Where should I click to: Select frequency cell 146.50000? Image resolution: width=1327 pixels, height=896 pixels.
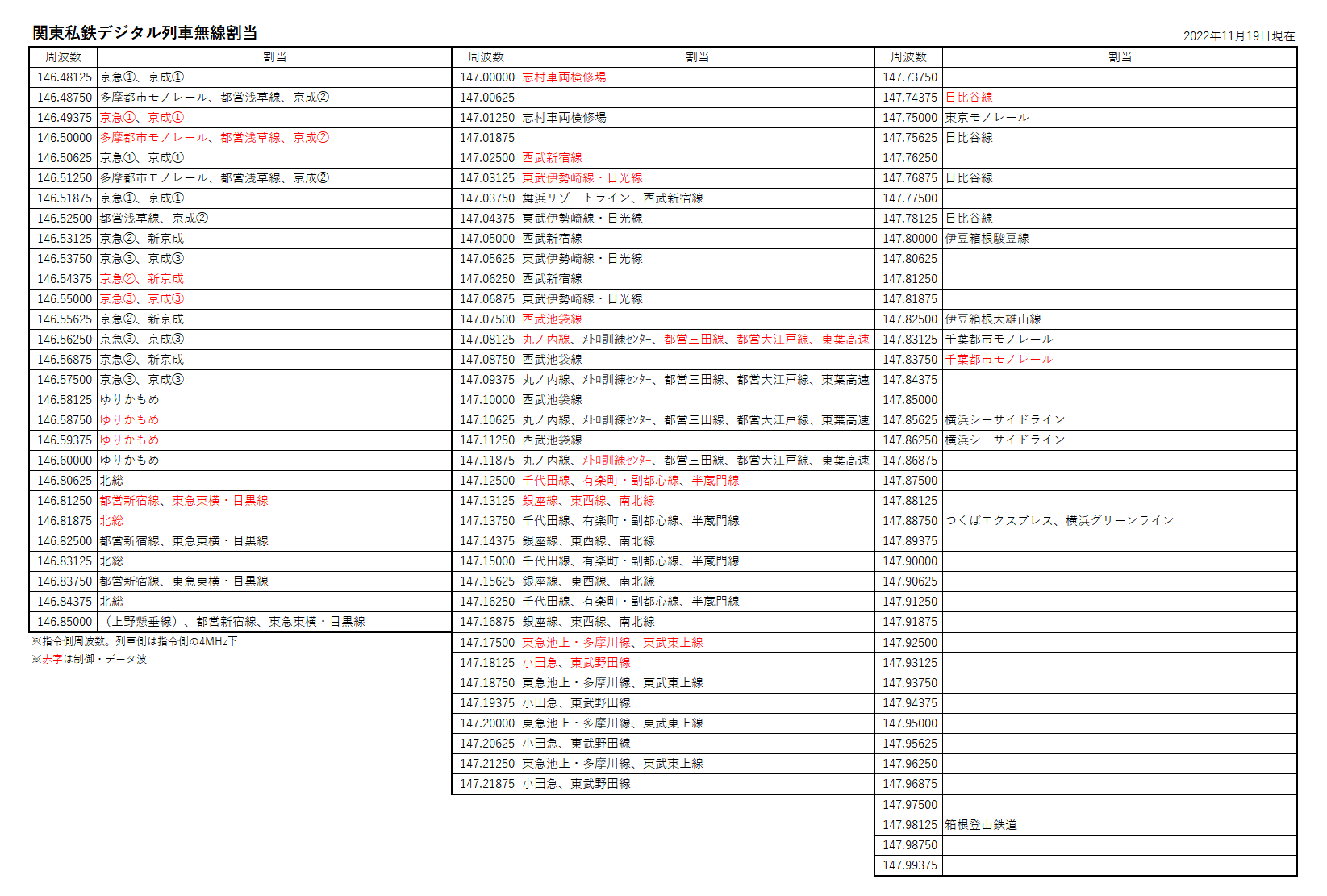click(x=65, y=138)
